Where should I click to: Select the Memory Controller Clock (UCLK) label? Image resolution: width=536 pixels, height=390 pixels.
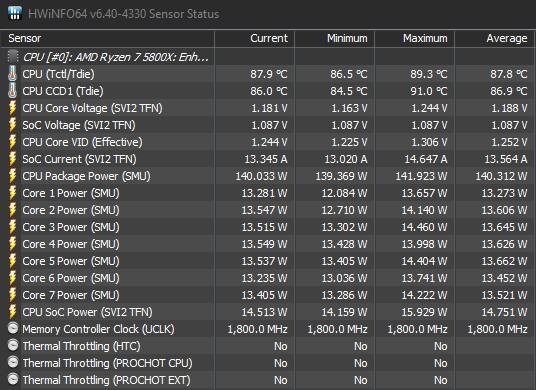click(x=98, y=329)
